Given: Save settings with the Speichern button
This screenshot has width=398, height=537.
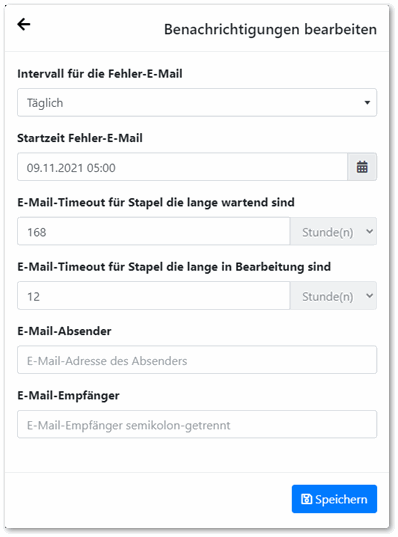Looking at the screenshot, I should point(334,499).
